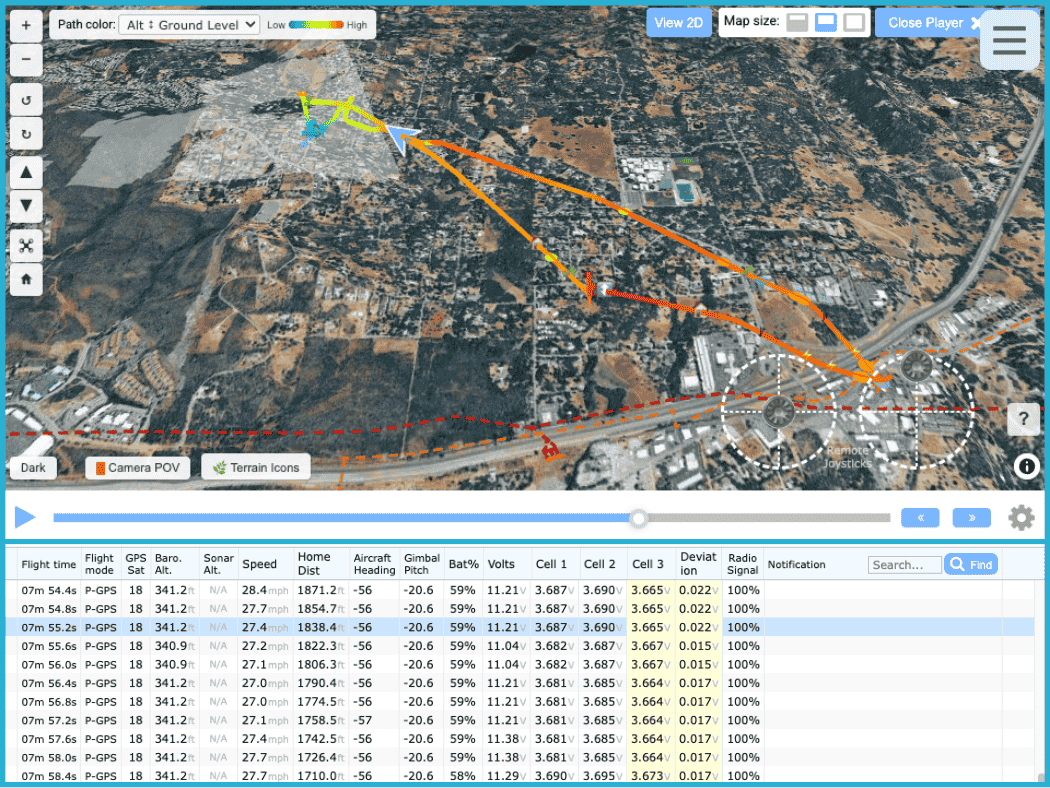The image size is (1050, 788).
Task: Switch to View 2D
Action: point(678,23)
